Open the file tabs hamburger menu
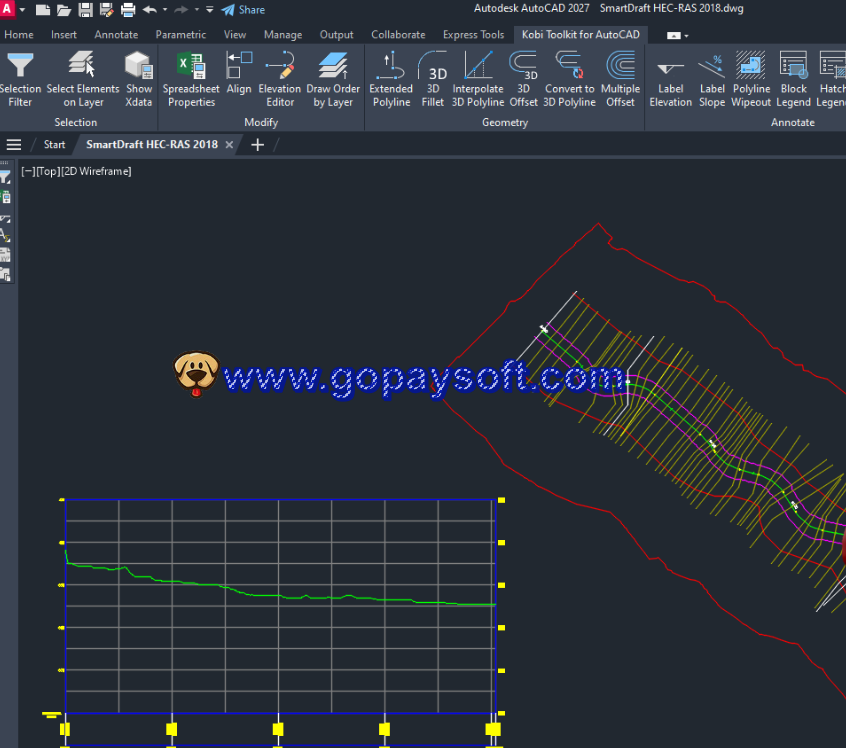The image size is (846, 748). (14, 145)
